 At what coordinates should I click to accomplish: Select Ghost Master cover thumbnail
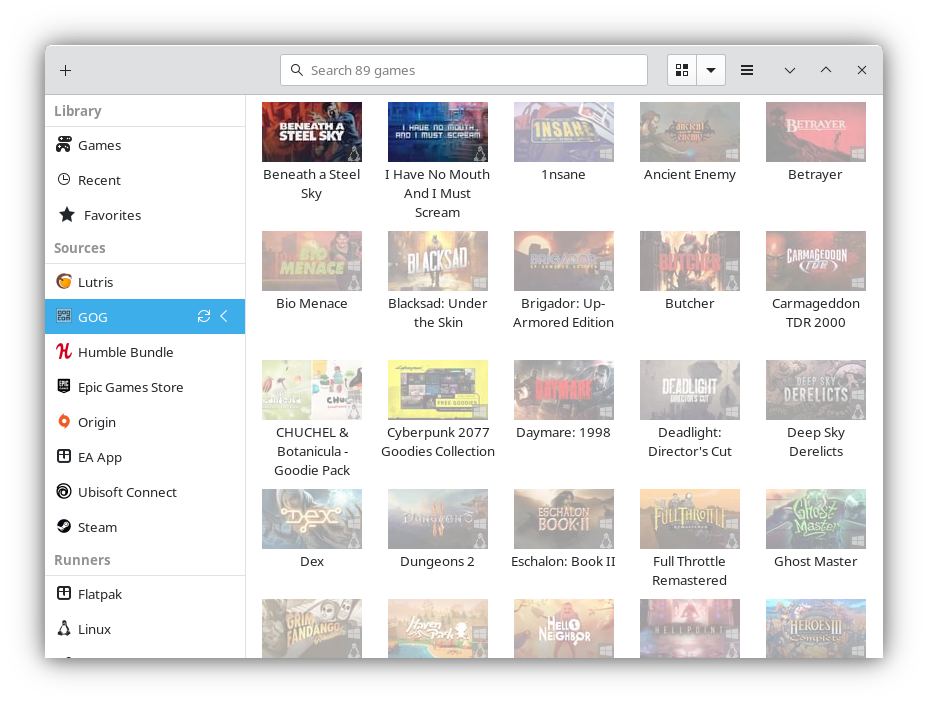pyautogui.click(x=816, y=519)
